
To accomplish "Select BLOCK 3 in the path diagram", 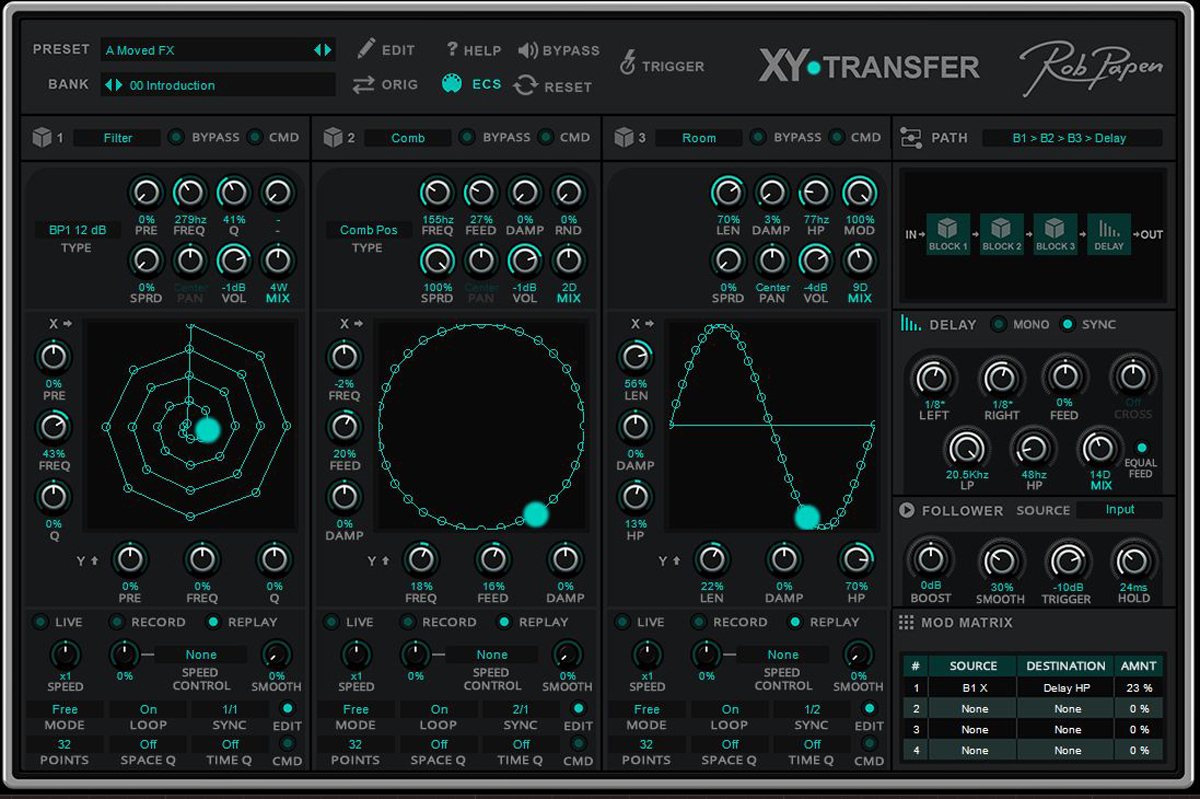I will coord(1056,234).
